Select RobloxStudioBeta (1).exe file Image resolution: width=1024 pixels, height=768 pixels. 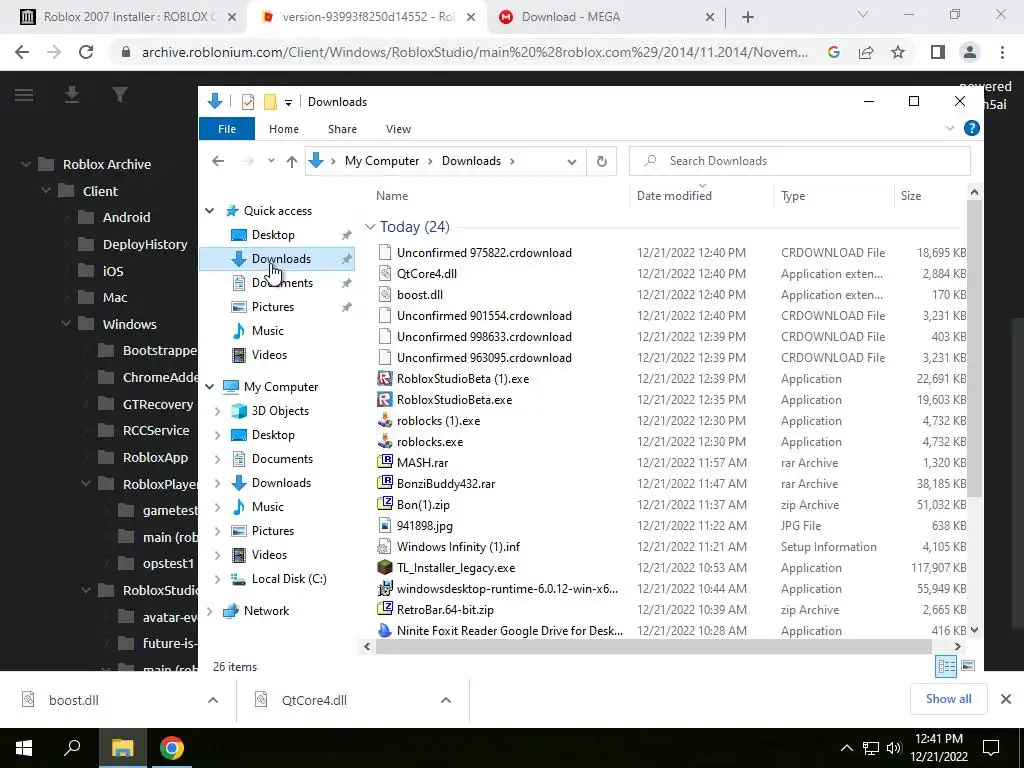[x=462, y=379]
